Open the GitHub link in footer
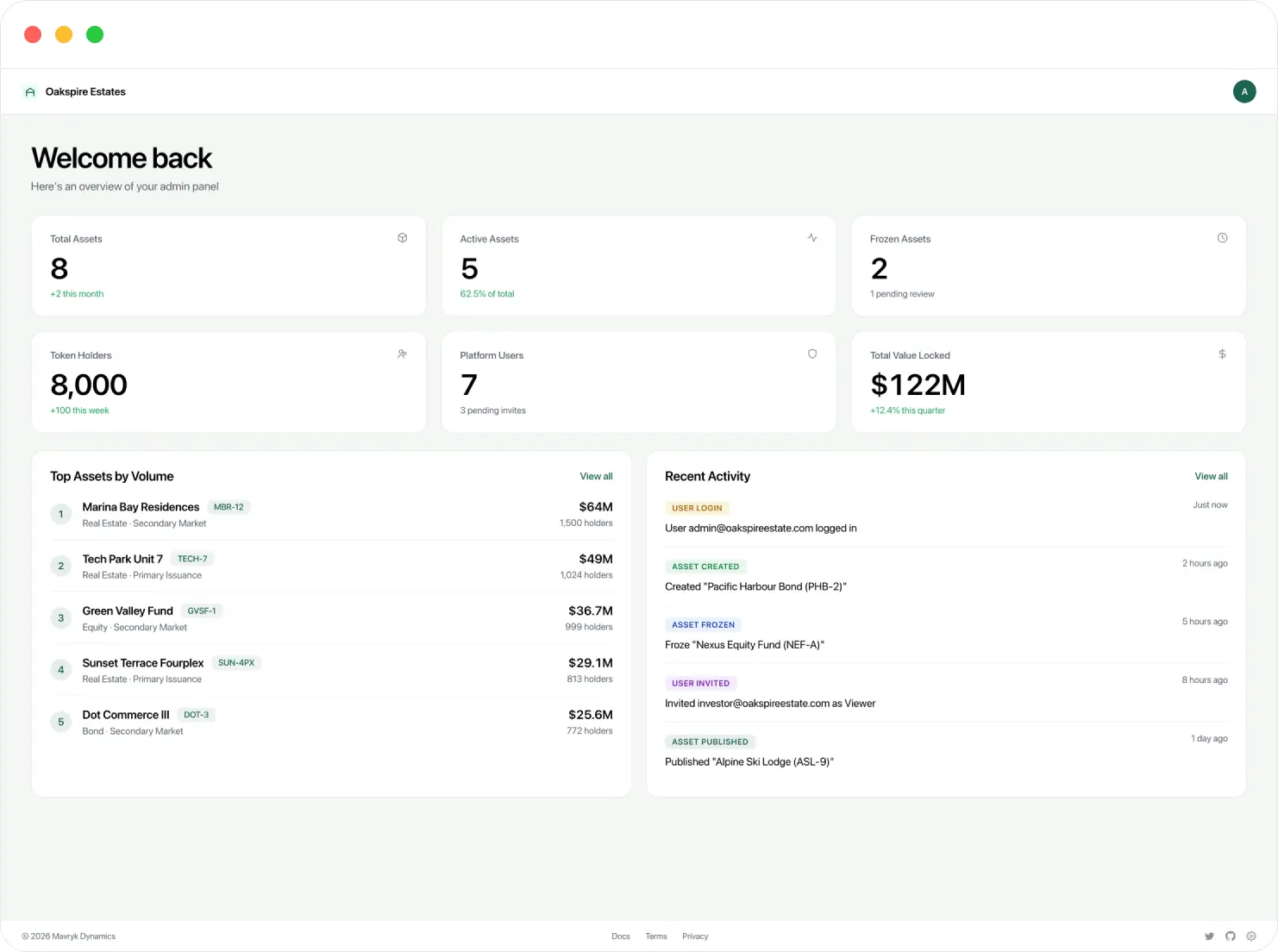The width and height of the screenshot is (1278, 952). point(1231,936)
